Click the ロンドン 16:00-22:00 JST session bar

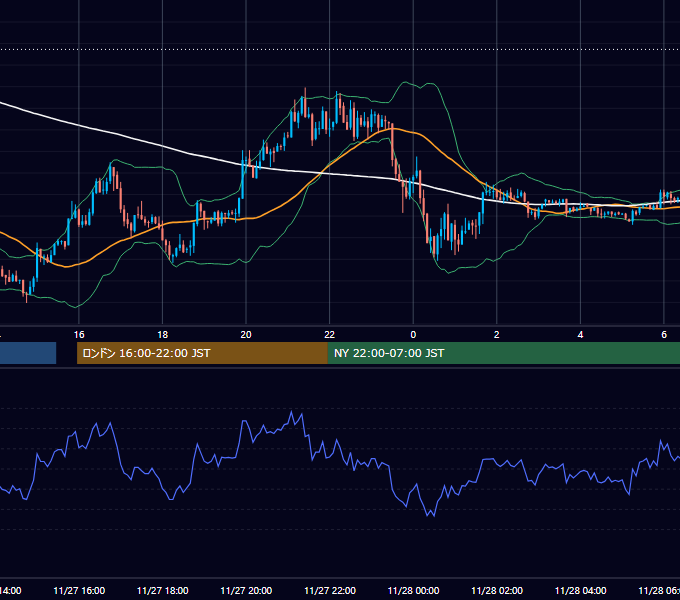[x=202, y=353]
